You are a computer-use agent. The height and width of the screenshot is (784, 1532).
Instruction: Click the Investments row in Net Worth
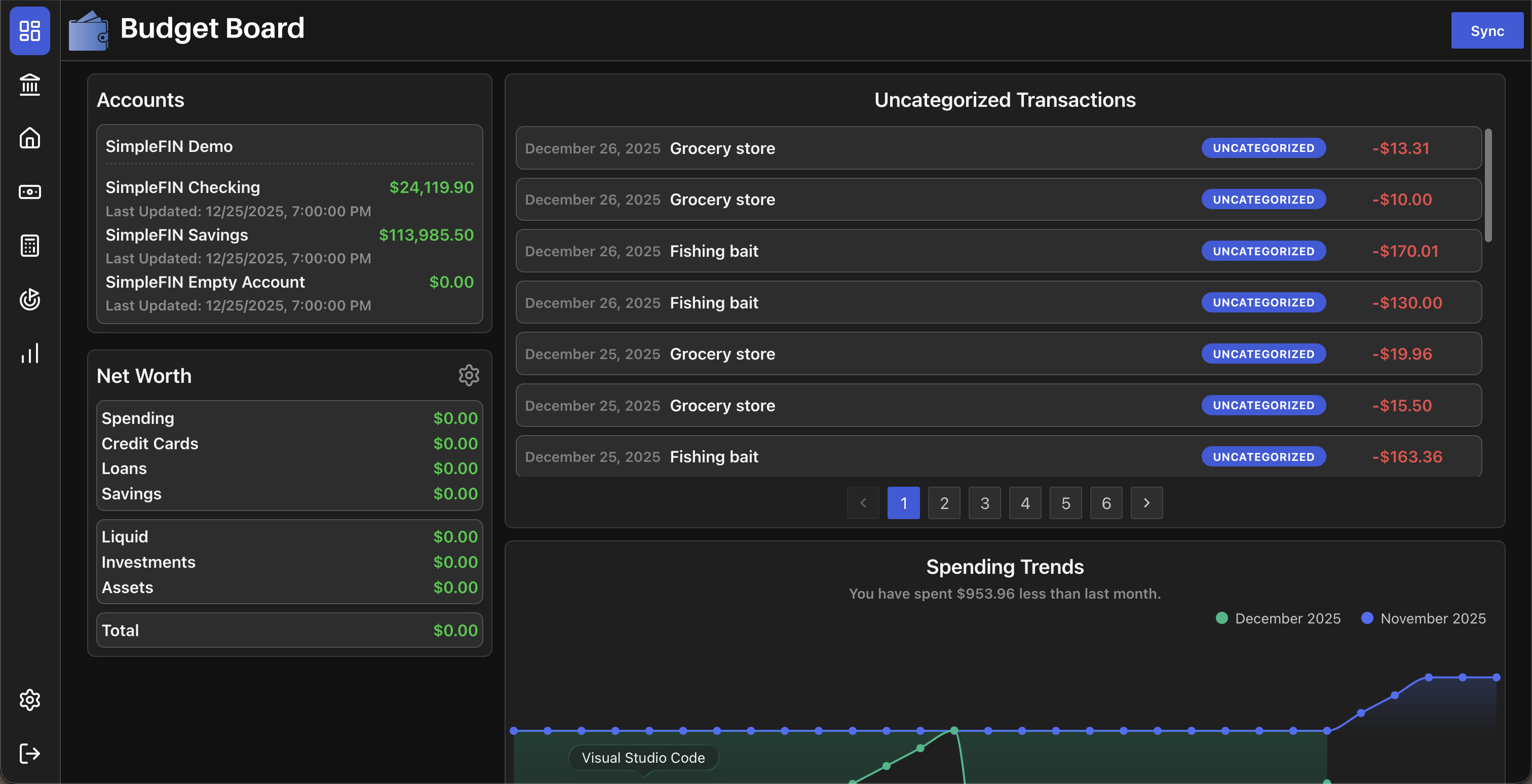coord(290,562)
